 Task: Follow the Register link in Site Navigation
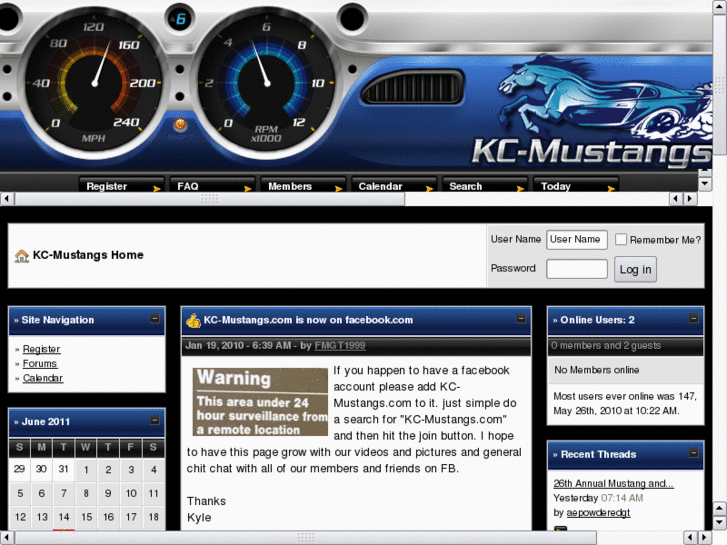41,349
